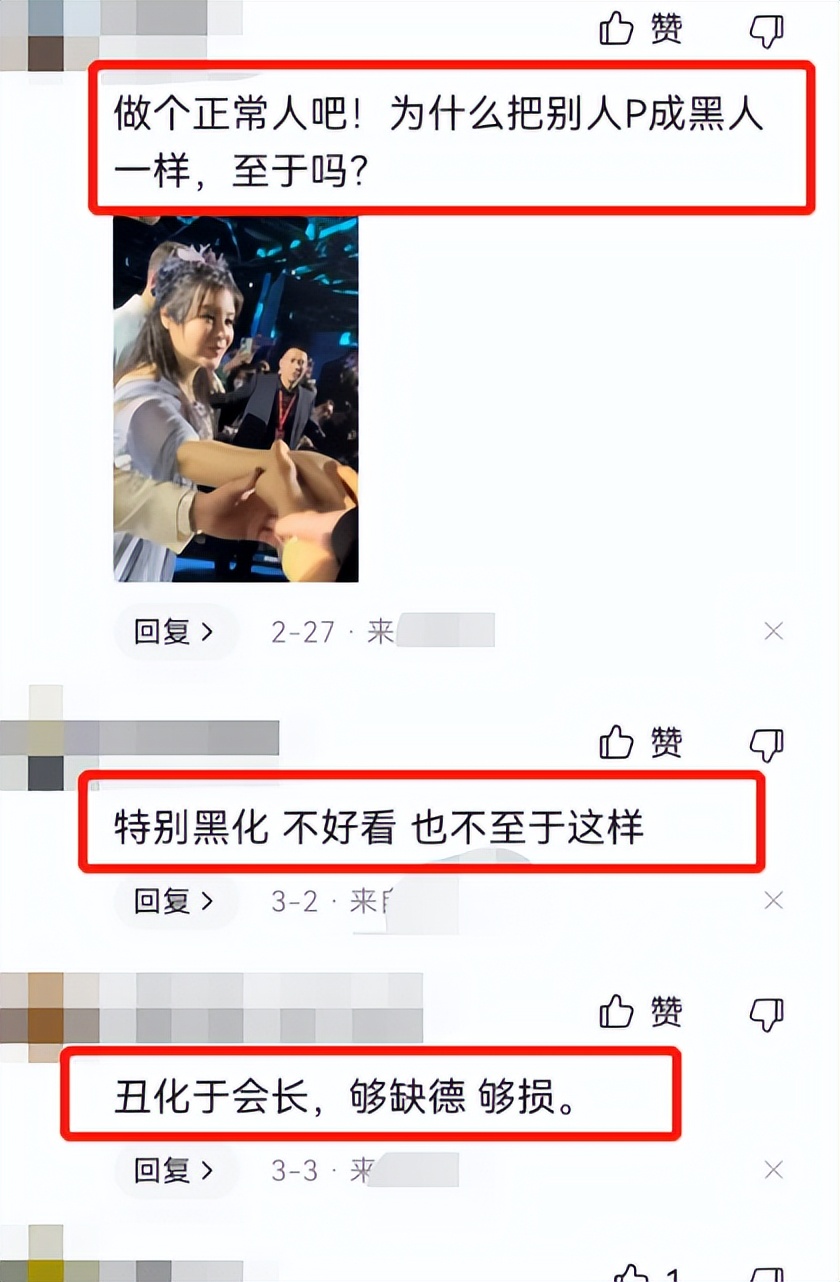Open 回复 on the 3-2 comment
This screenshot has height=1282, width=840.
pos(175,900)
